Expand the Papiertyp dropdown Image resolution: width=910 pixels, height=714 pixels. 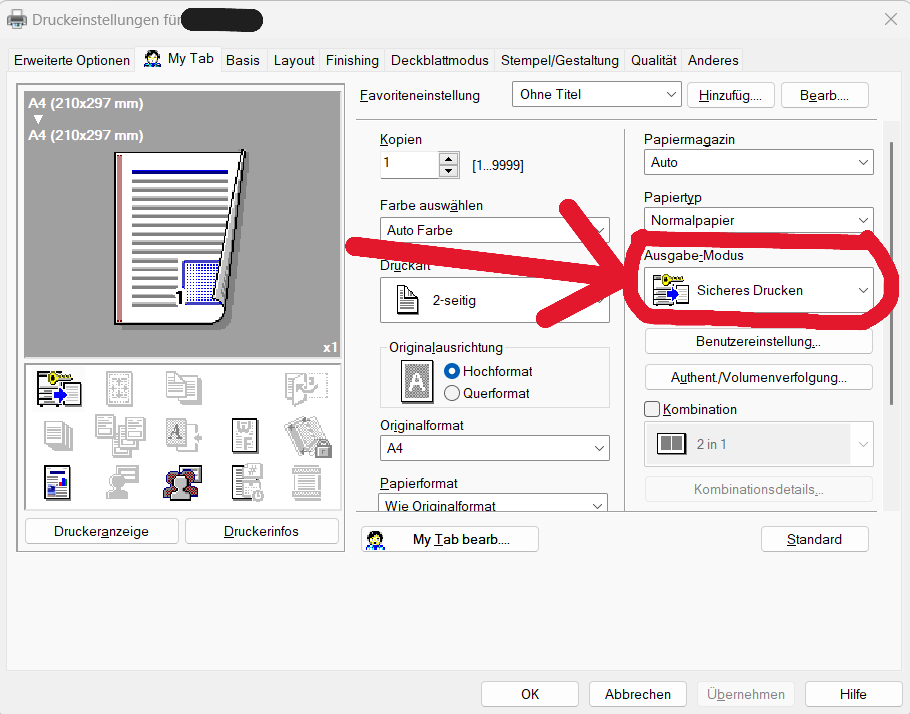tap(758, 220)
